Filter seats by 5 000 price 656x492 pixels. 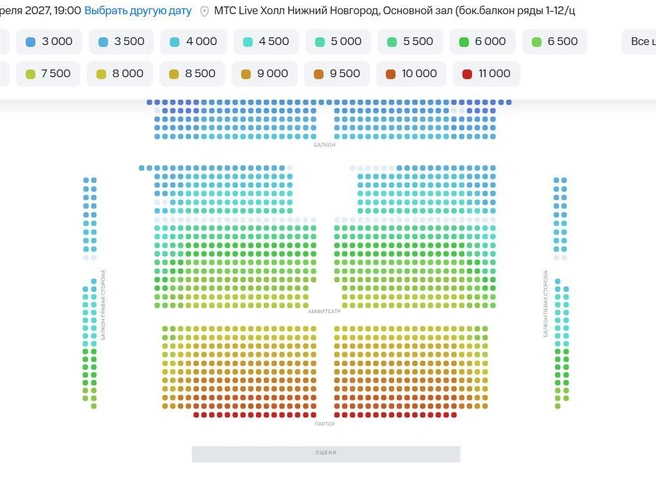(x=338, y=41)
